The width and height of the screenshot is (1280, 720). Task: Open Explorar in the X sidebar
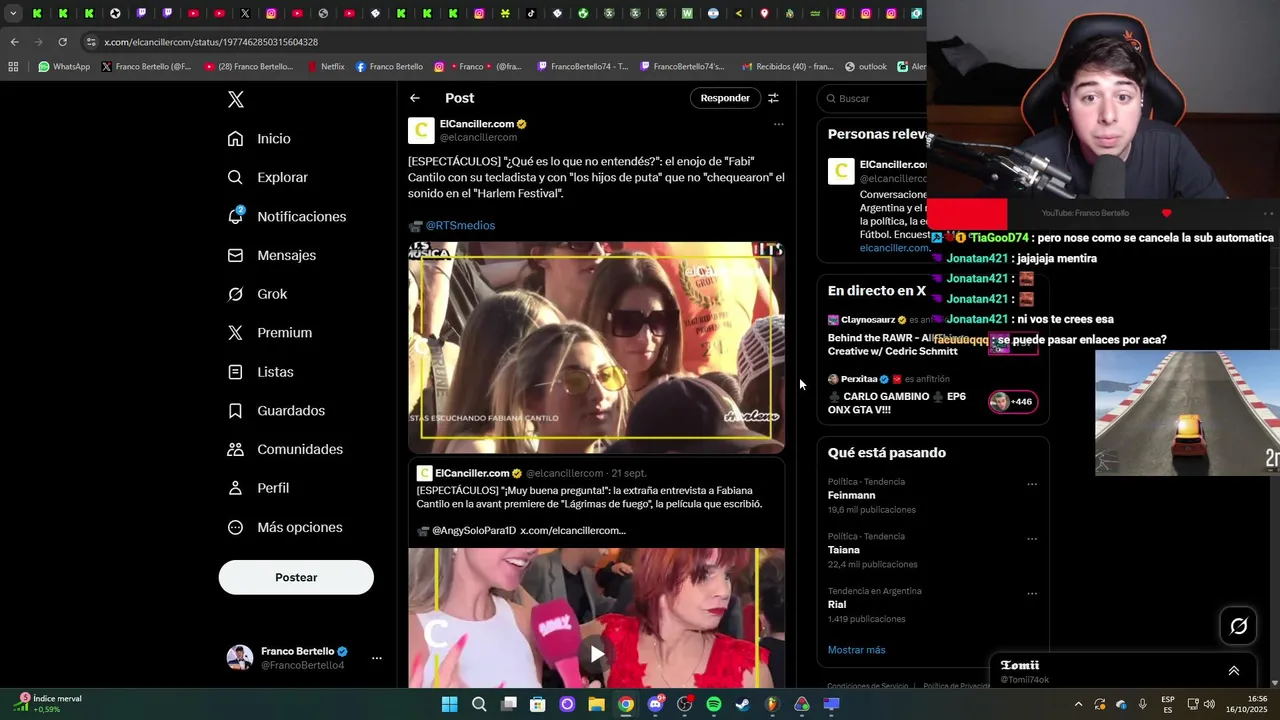point(268,177)
